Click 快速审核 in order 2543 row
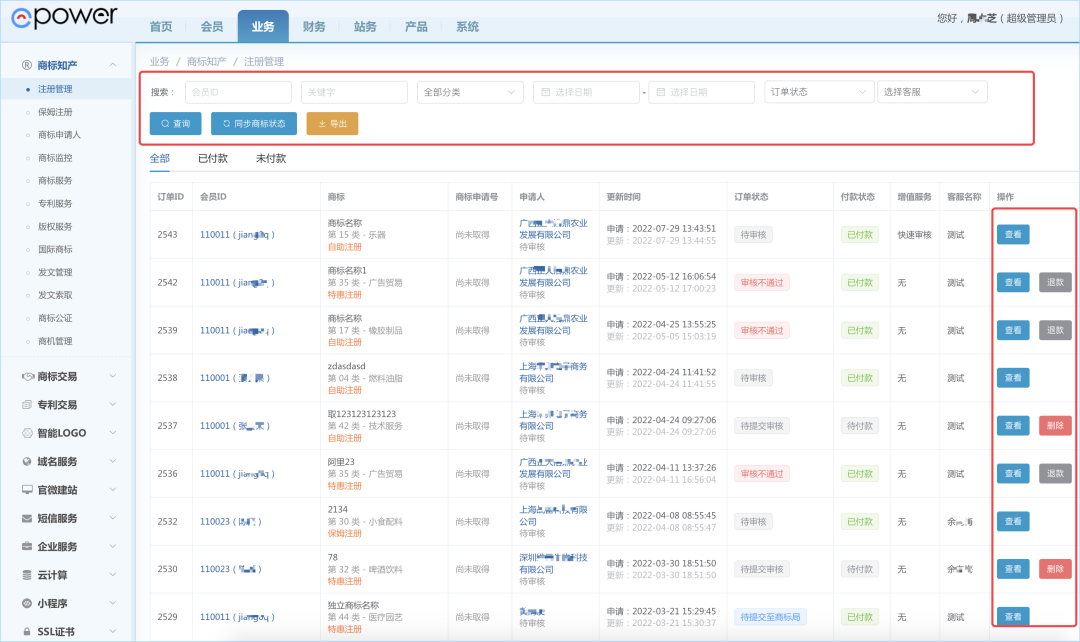The height and width of the screenshot is (642, 1080). coord(914,235)
